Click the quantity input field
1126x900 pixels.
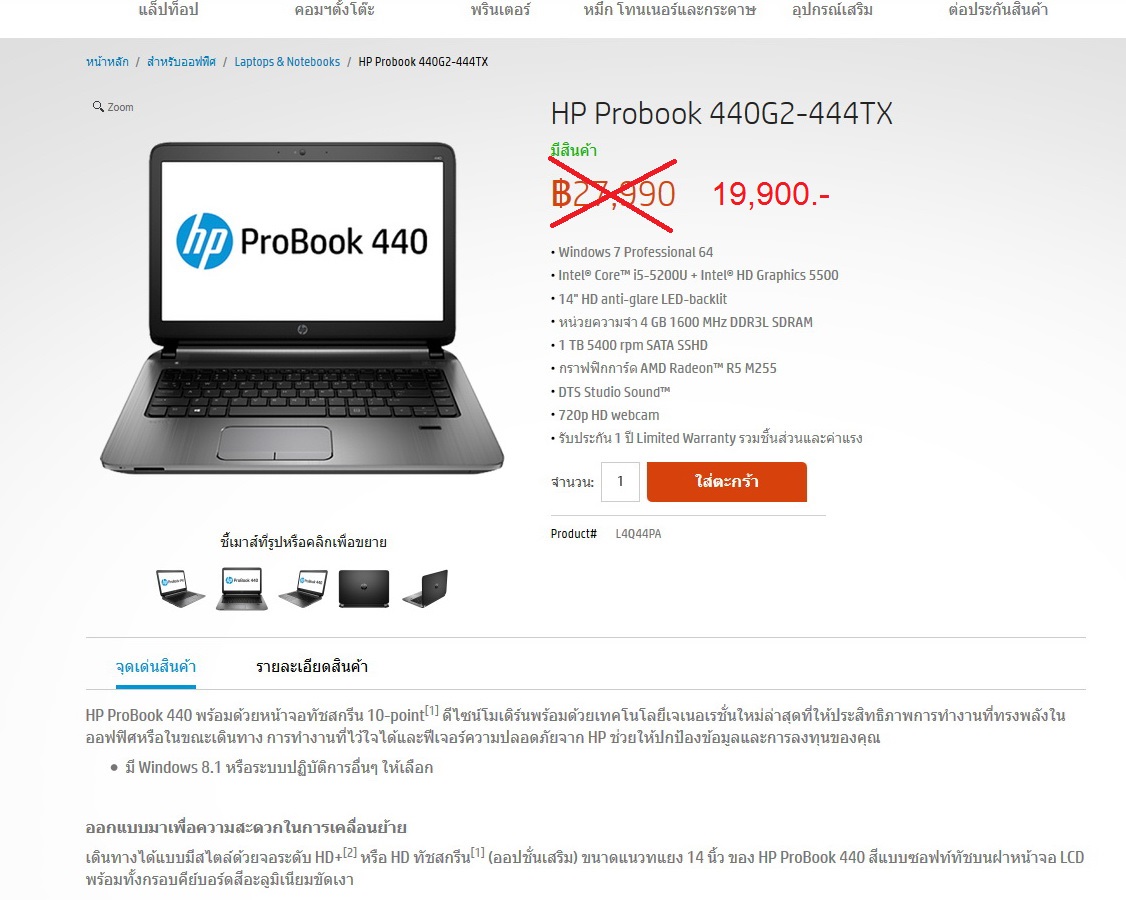620,481
